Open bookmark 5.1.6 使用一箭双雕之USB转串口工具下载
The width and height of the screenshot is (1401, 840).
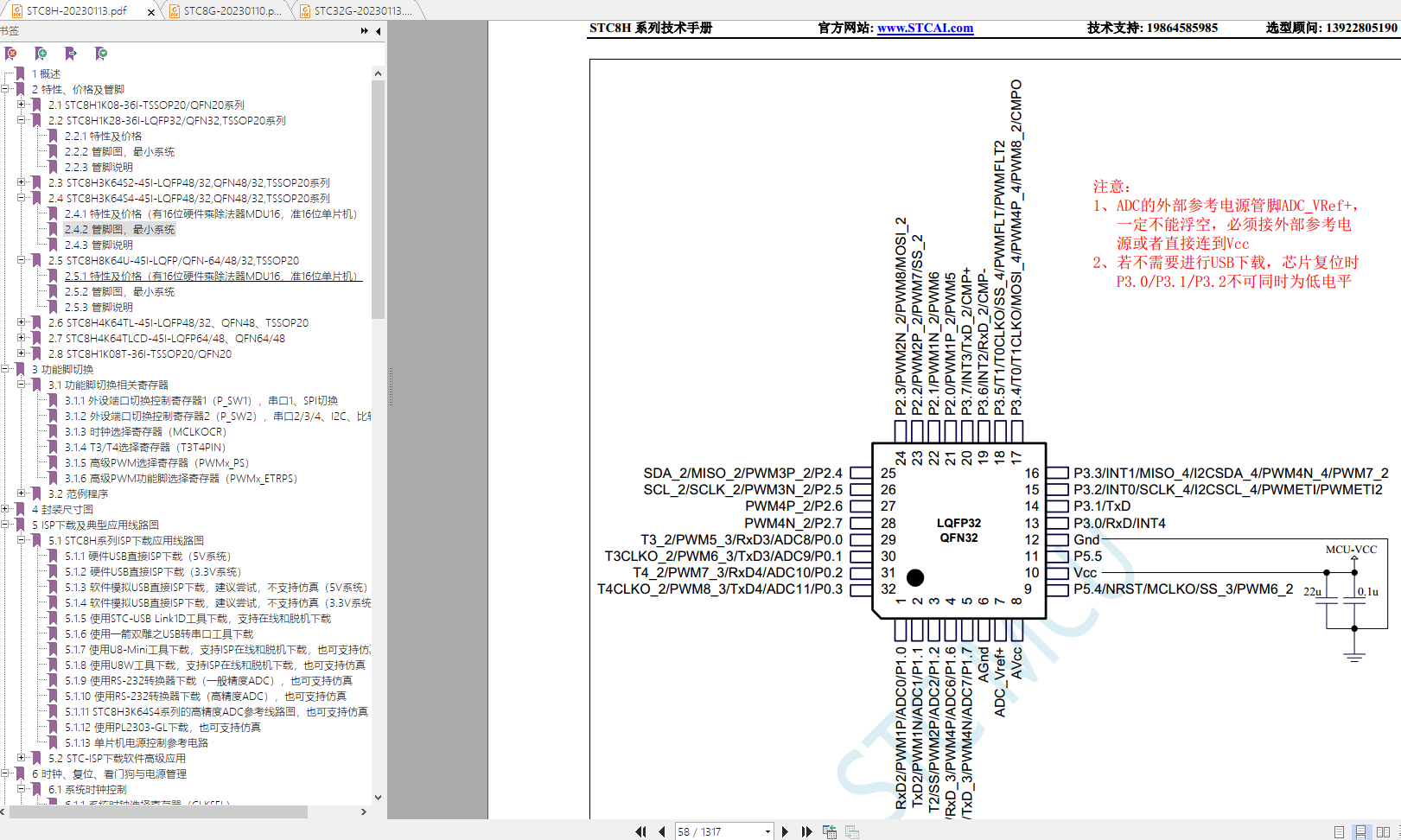point(159,633)
